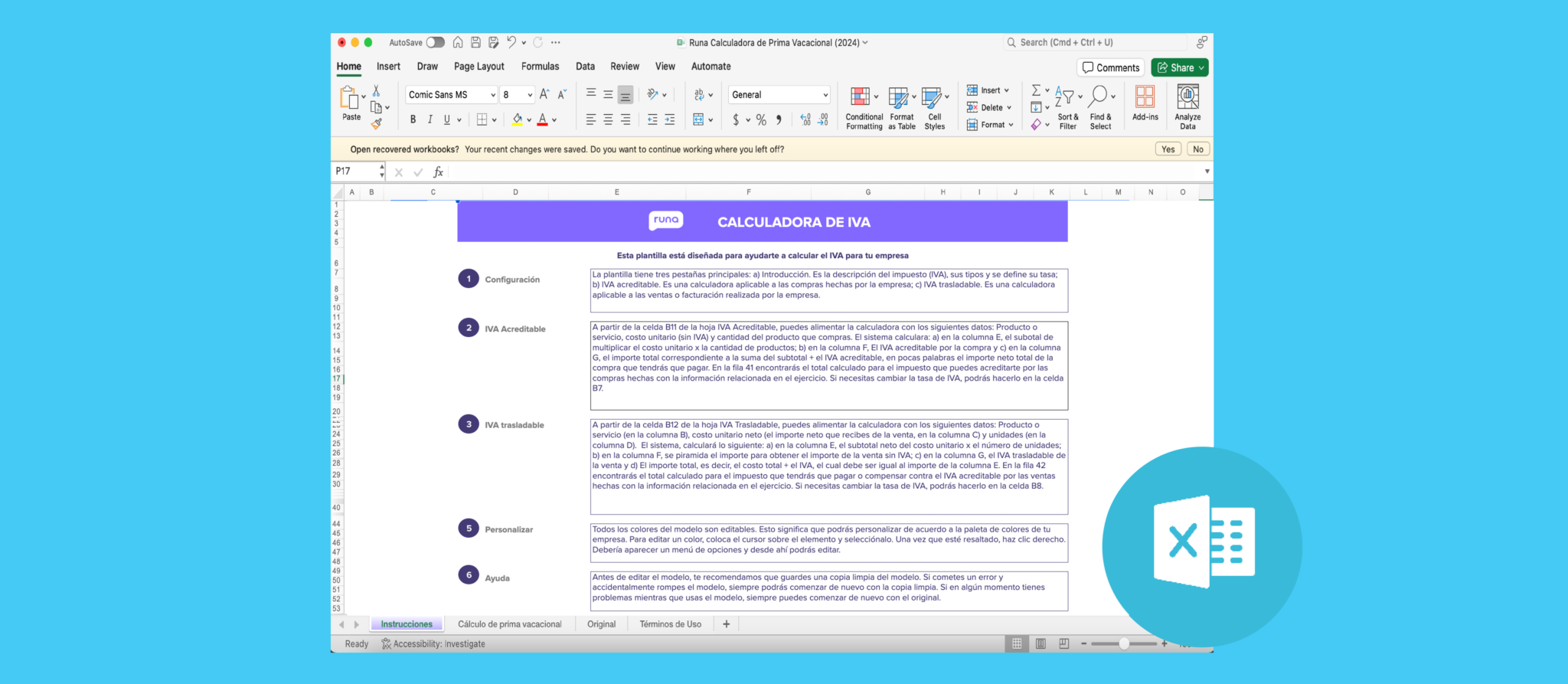The width and height of the screenshot is (1568, 684).
Task: Toggle Bottom Align
Action: pos(626,95)
